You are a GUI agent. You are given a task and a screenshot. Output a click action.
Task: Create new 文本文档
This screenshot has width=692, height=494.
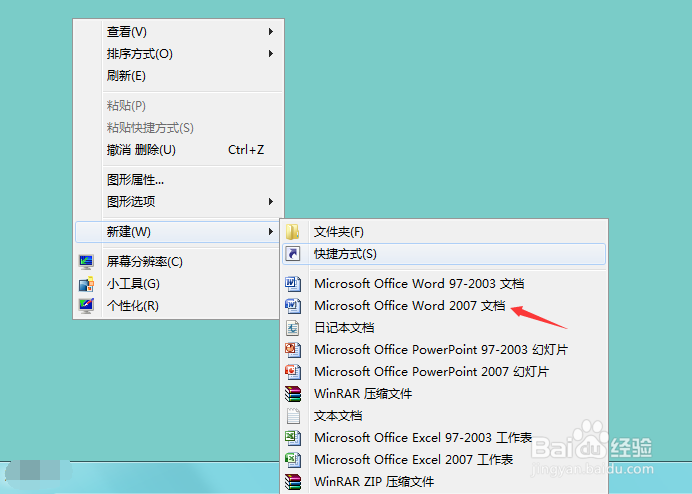(444, 415)
